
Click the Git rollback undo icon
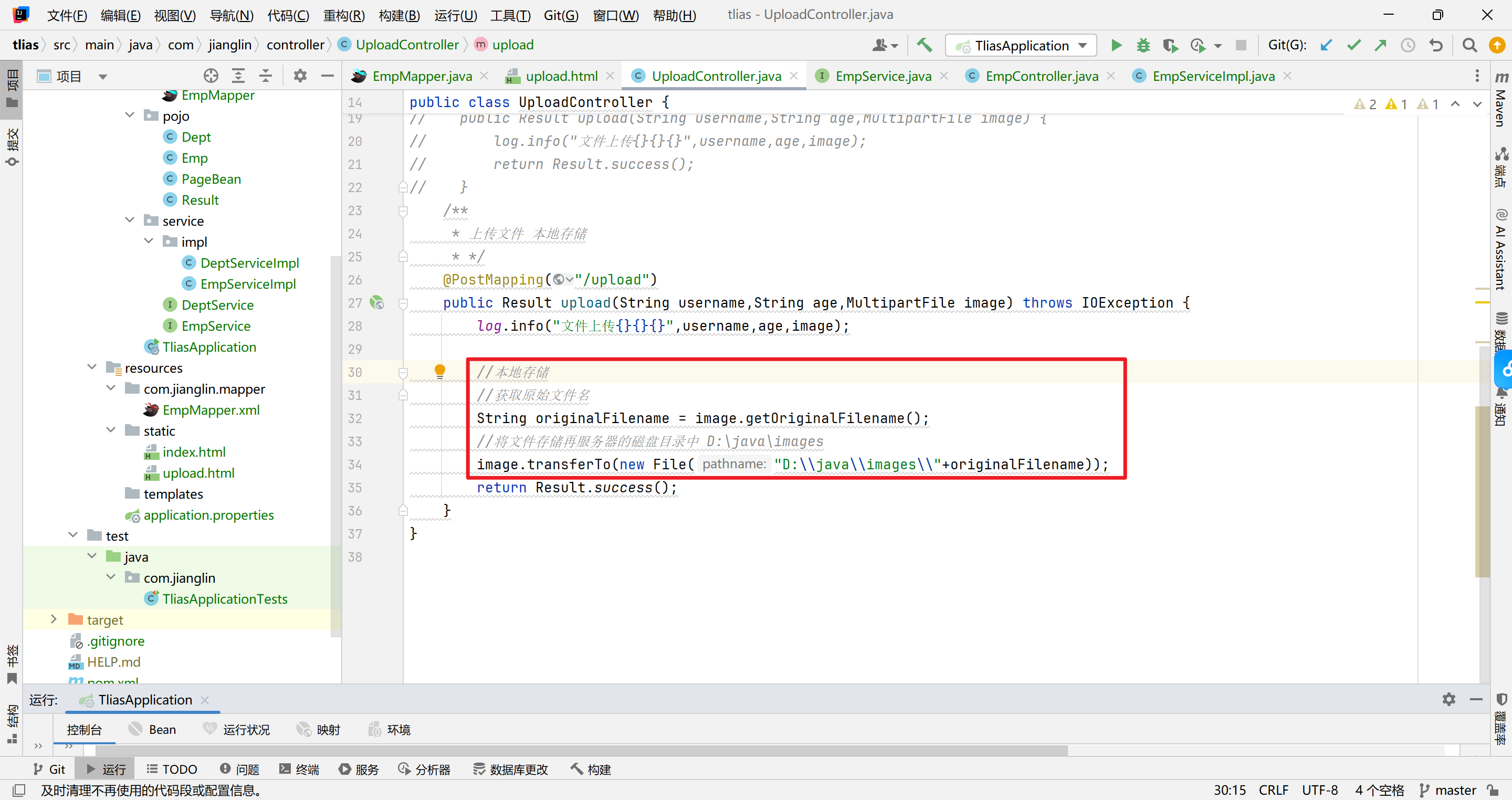(1436, 45)
